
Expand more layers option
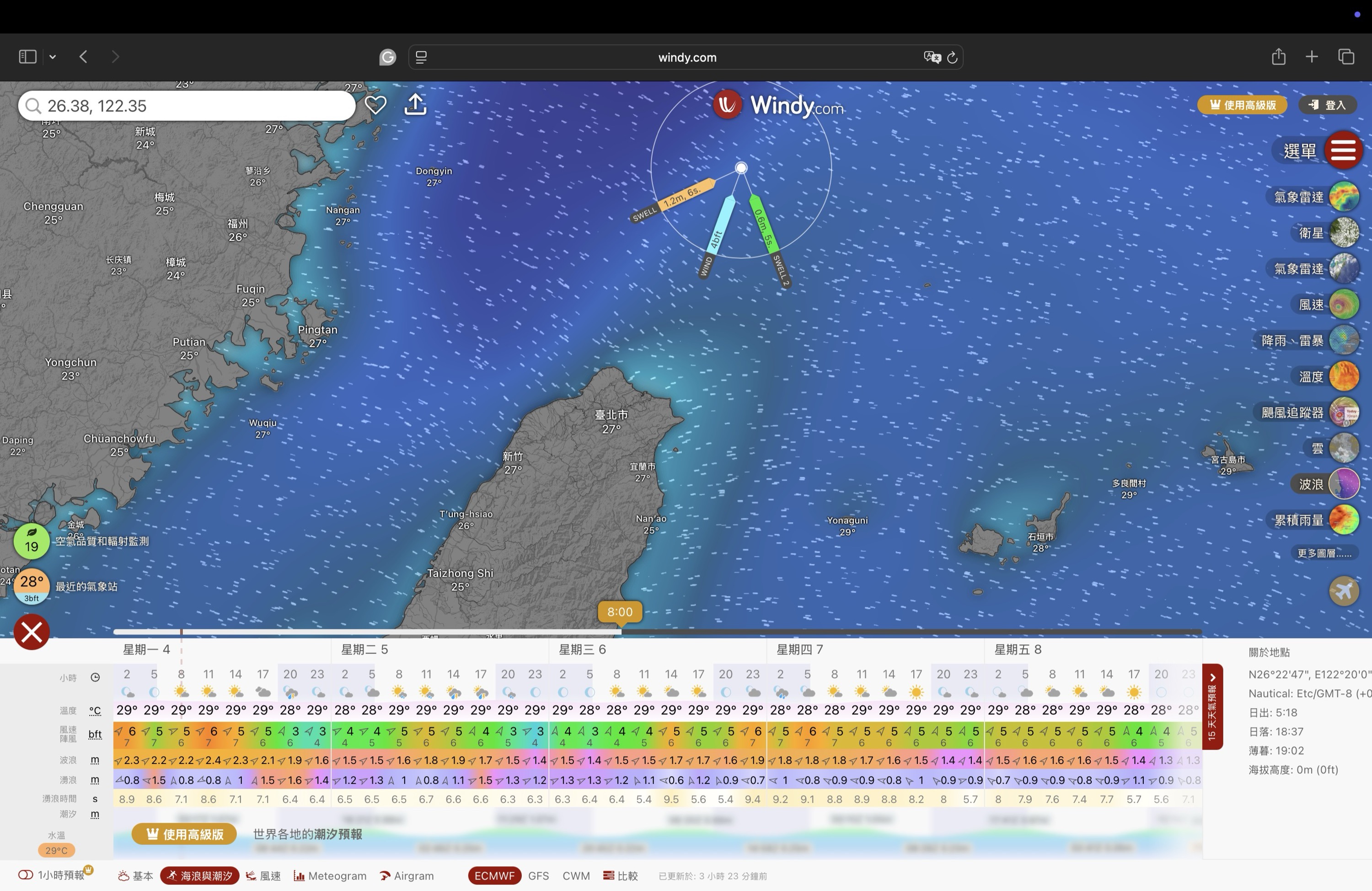point(1324,553)
